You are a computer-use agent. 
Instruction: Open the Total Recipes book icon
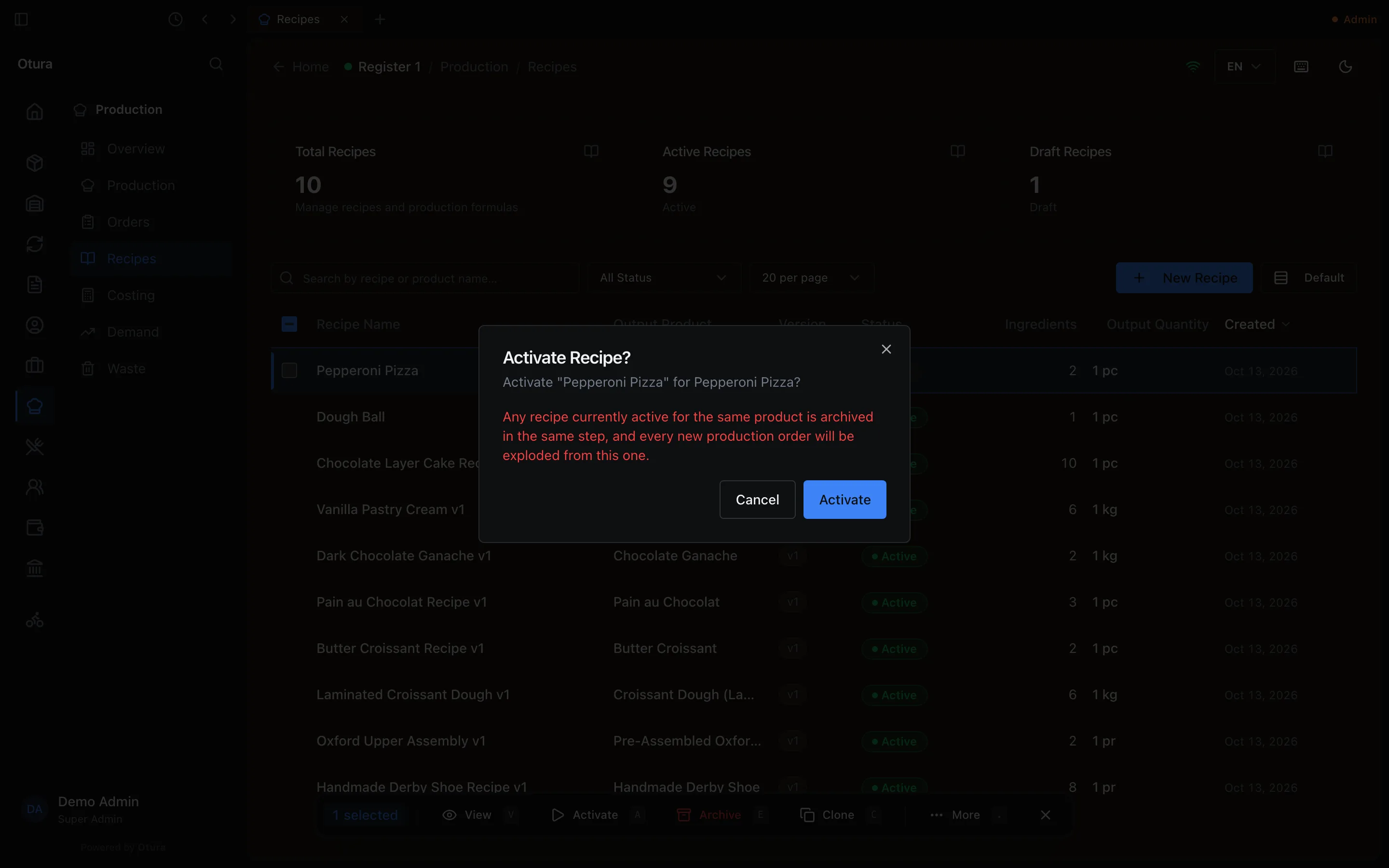[x=591, y=151]
